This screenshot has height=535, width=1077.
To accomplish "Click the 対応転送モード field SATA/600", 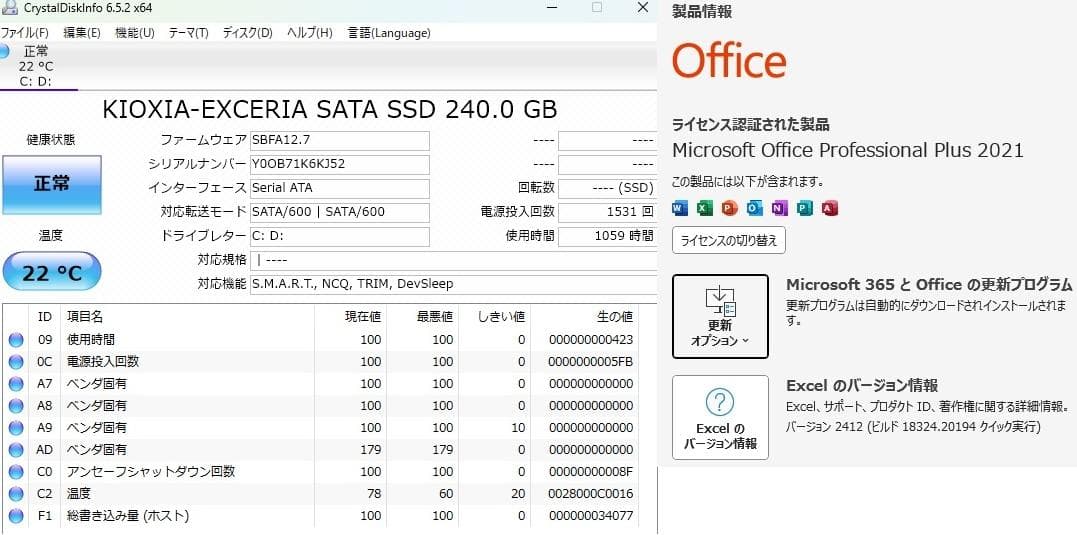I will coord(340,212).
